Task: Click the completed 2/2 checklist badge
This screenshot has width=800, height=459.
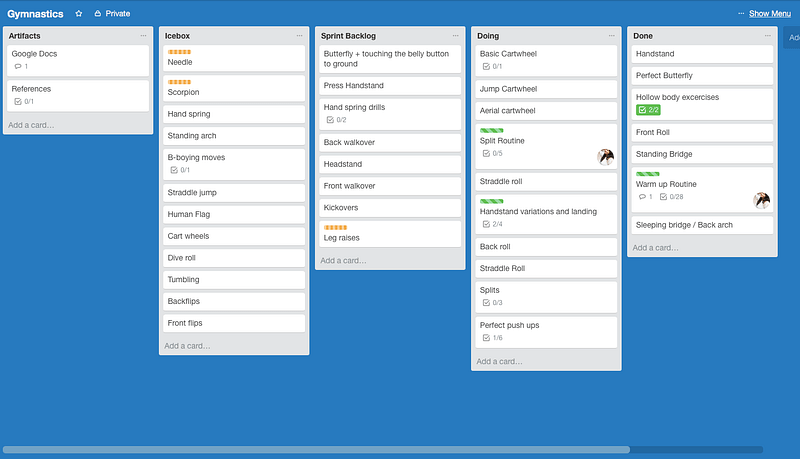Action: click(x=648, y=110)
